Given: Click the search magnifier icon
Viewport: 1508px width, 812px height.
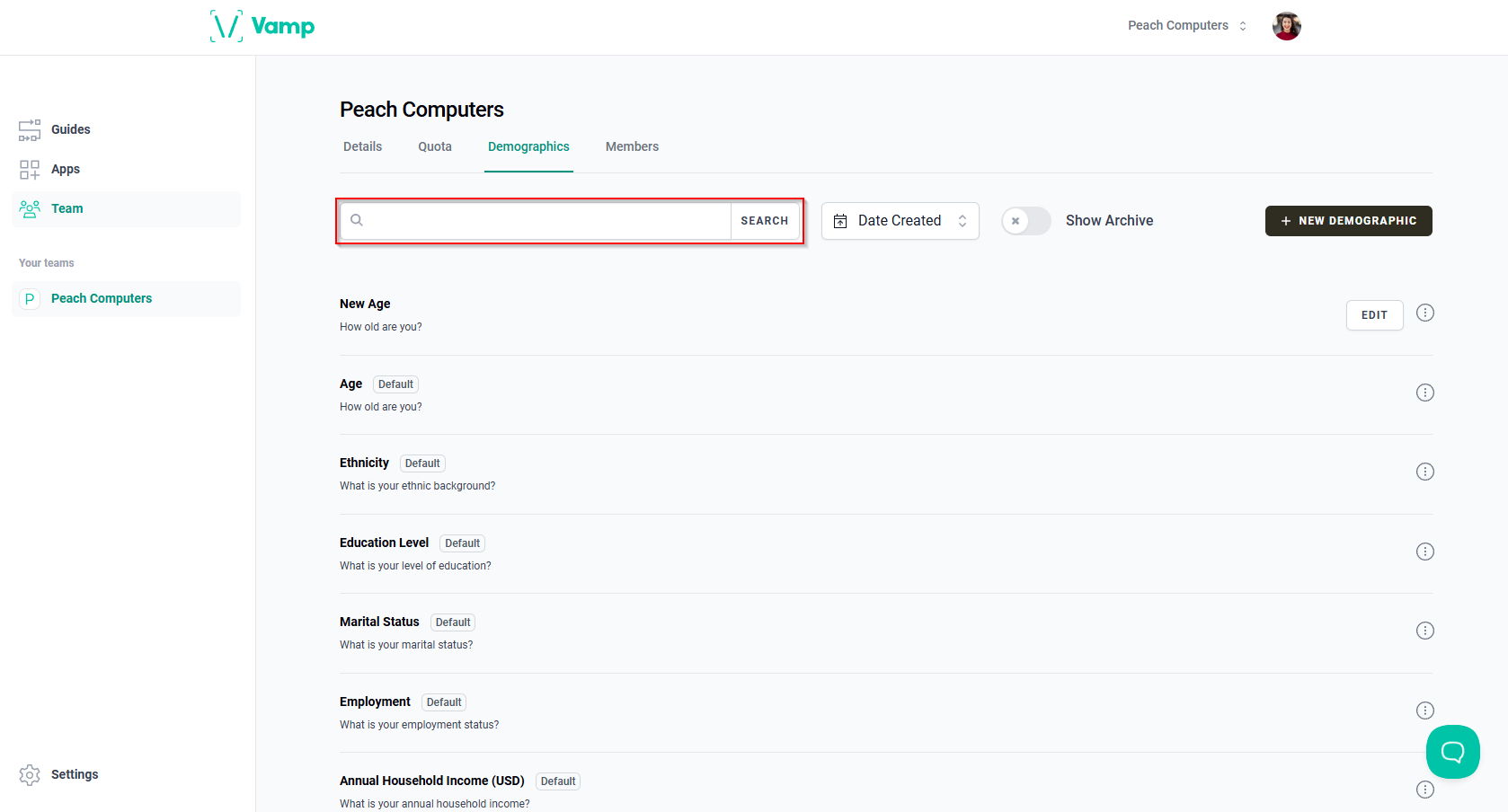Looking at the screenshot, I should click(357, 220).
